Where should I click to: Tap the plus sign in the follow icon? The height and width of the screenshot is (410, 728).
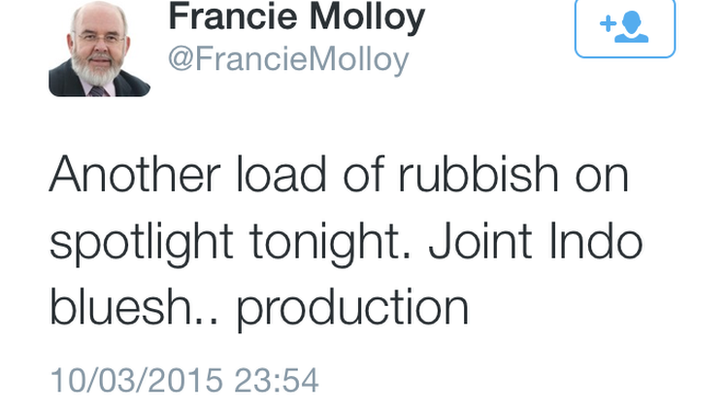[x=608, y=23]
